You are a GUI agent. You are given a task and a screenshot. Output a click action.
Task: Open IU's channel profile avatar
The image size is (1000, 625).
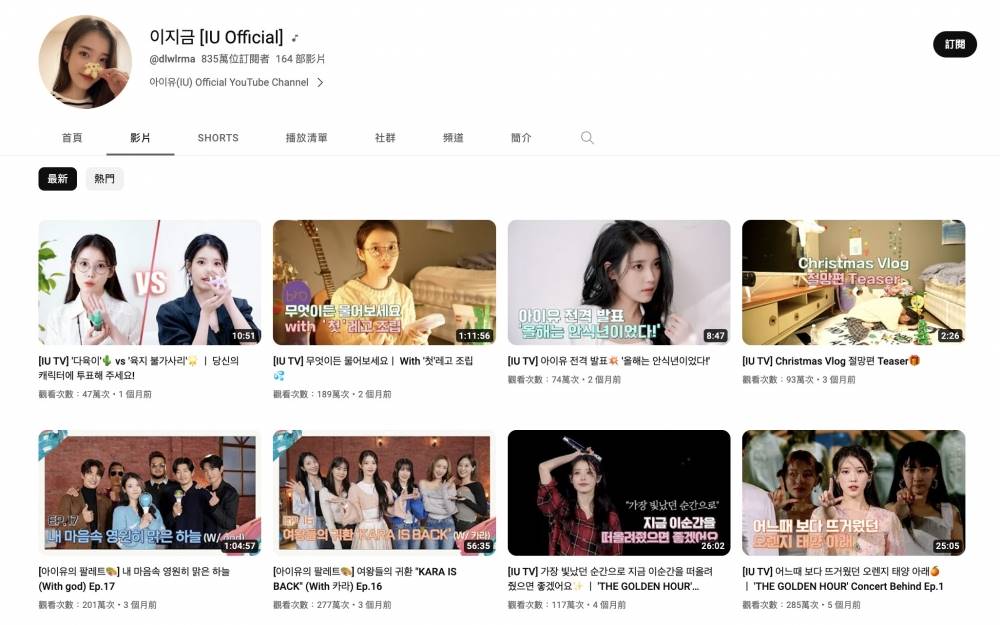pos(85,62)
